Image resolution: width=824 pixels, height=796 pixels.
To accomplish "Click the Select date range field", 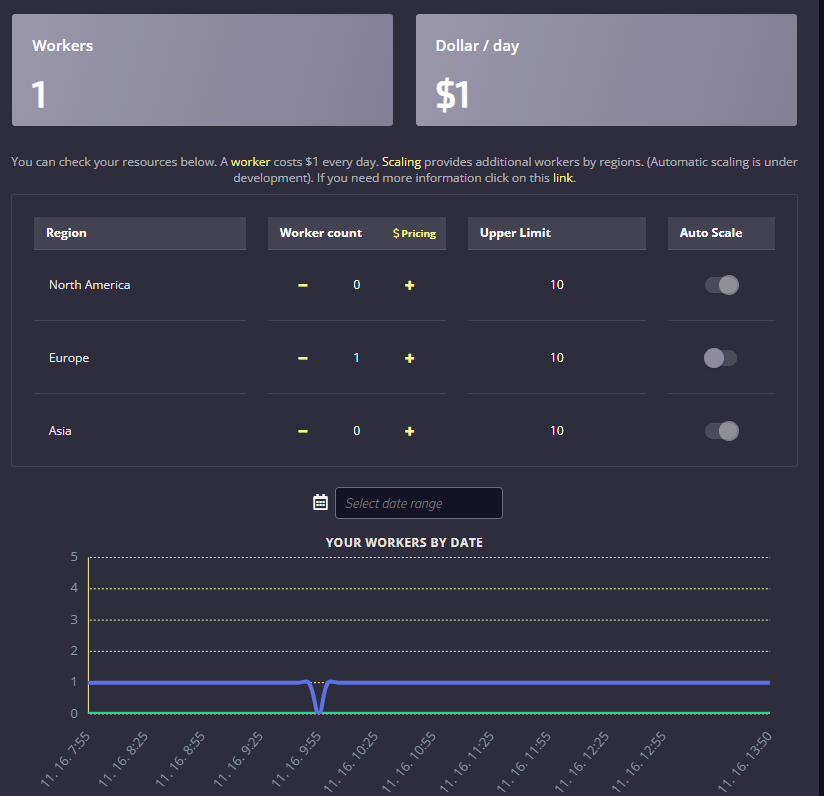I will click(x=418, y=503).
